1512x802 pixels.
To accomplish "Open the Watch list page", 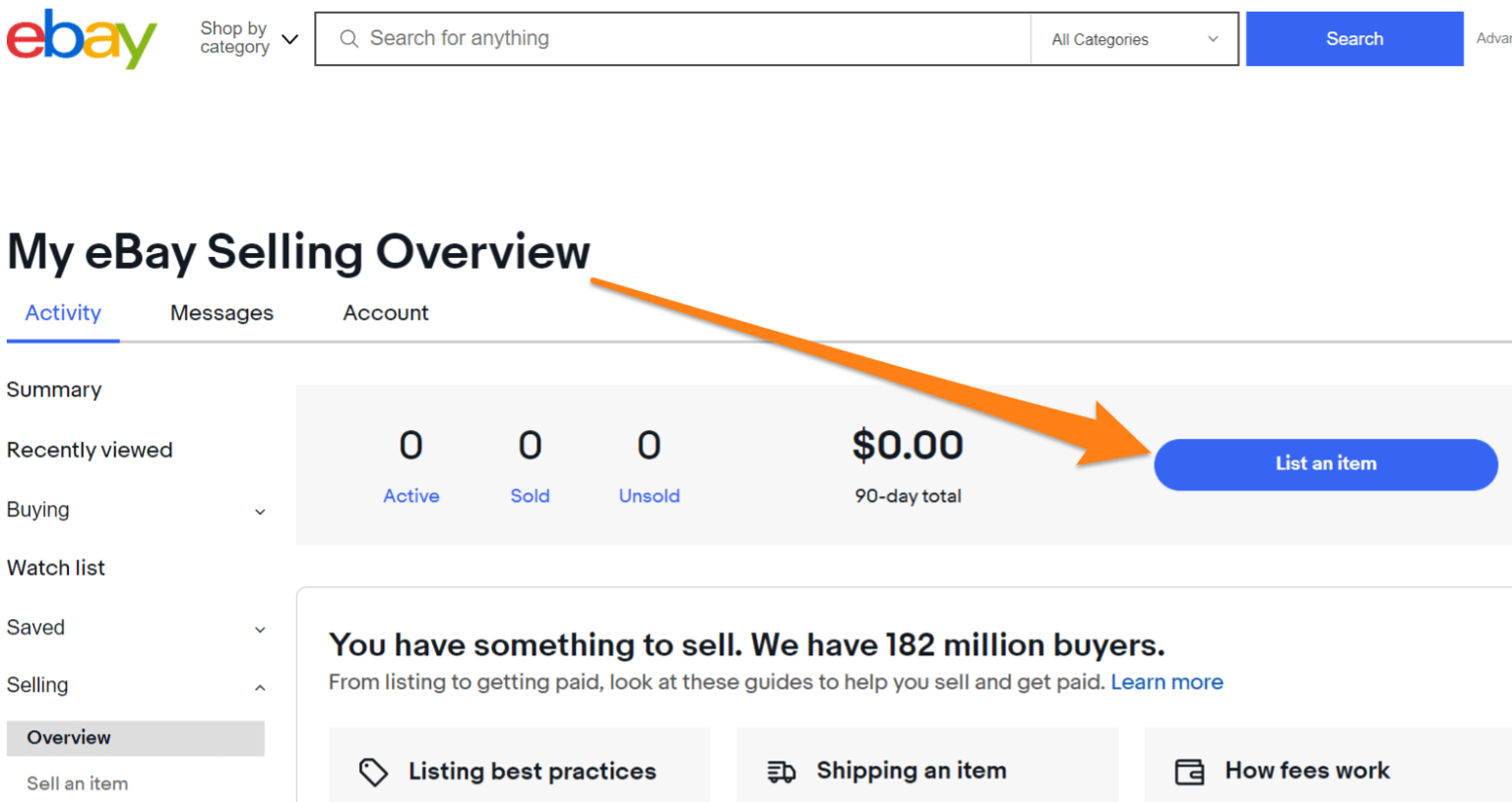I will tap(55, 568).
